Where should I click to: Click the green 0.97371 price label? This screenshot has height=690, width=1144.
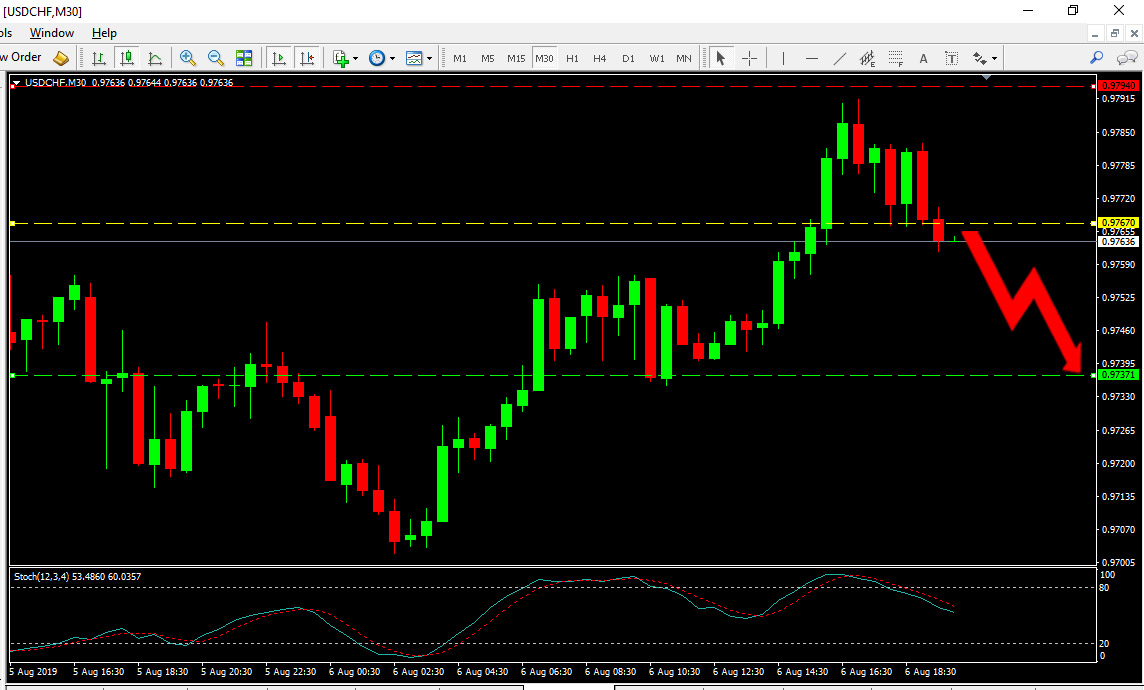(1118, 375)
